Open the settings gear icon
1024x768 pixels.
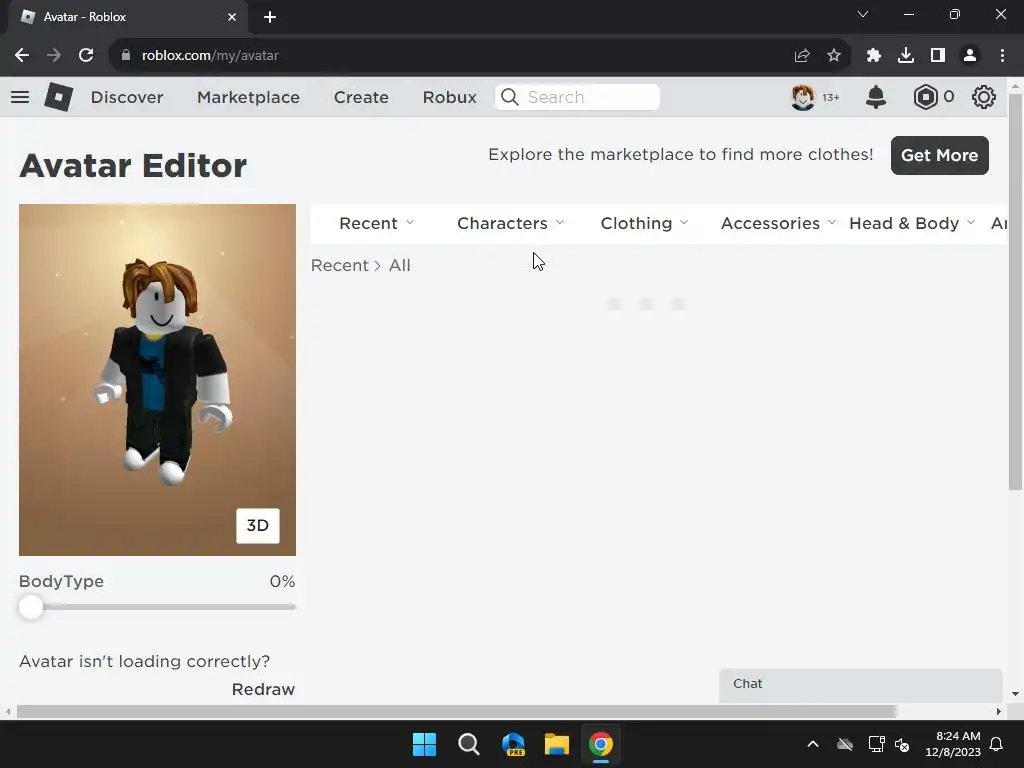click(984, 97)
